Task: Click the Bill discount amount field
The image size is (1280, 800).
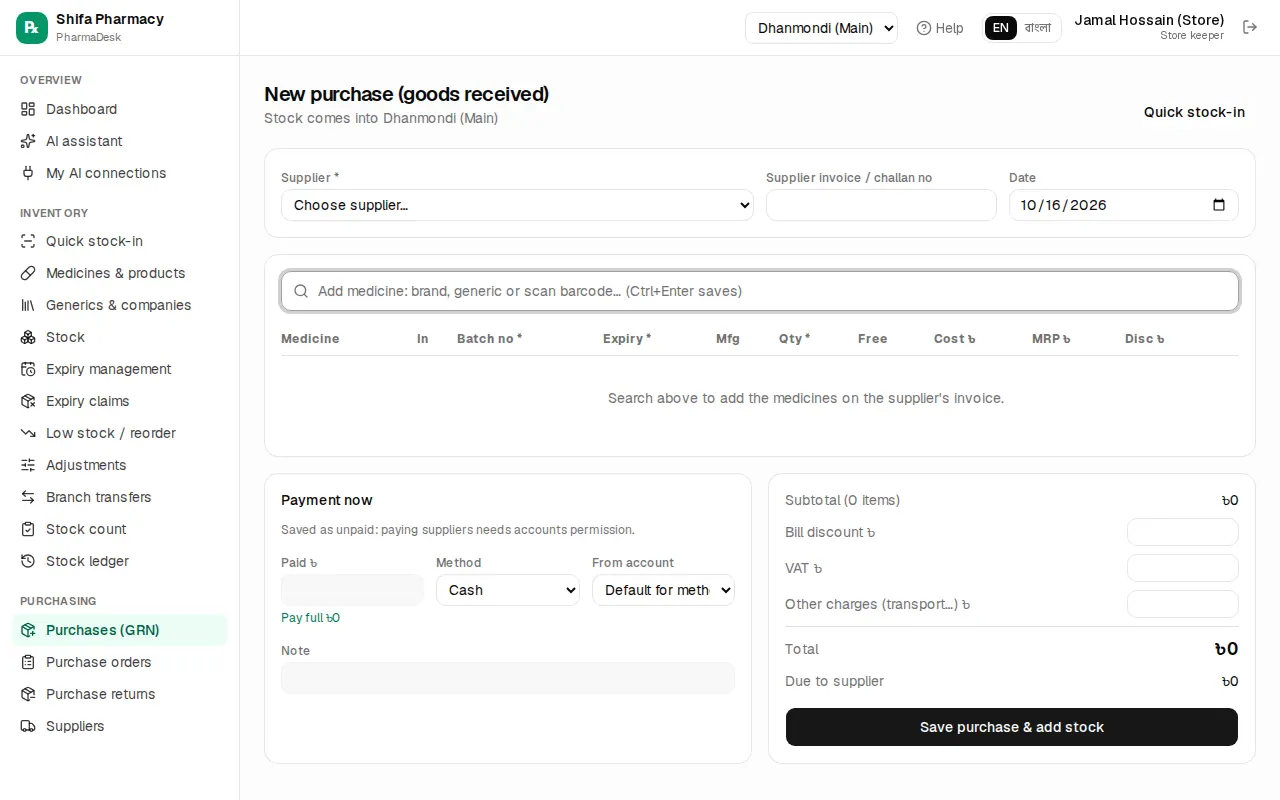Action: [x=1183, y=532]
